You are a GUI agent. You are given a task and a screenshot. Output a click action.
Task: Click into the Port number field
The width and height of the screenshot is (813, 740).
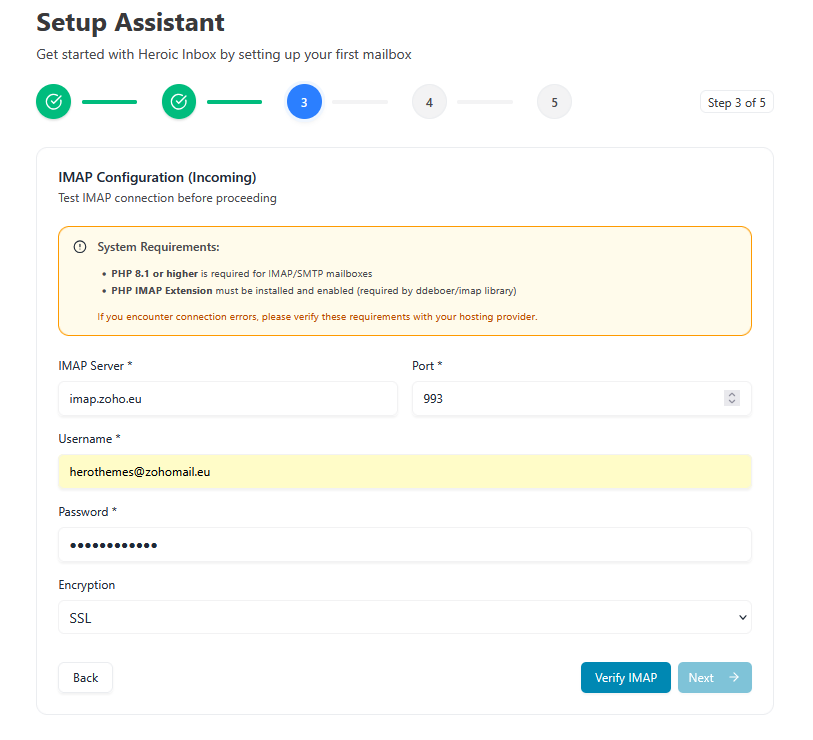point(565,398)
